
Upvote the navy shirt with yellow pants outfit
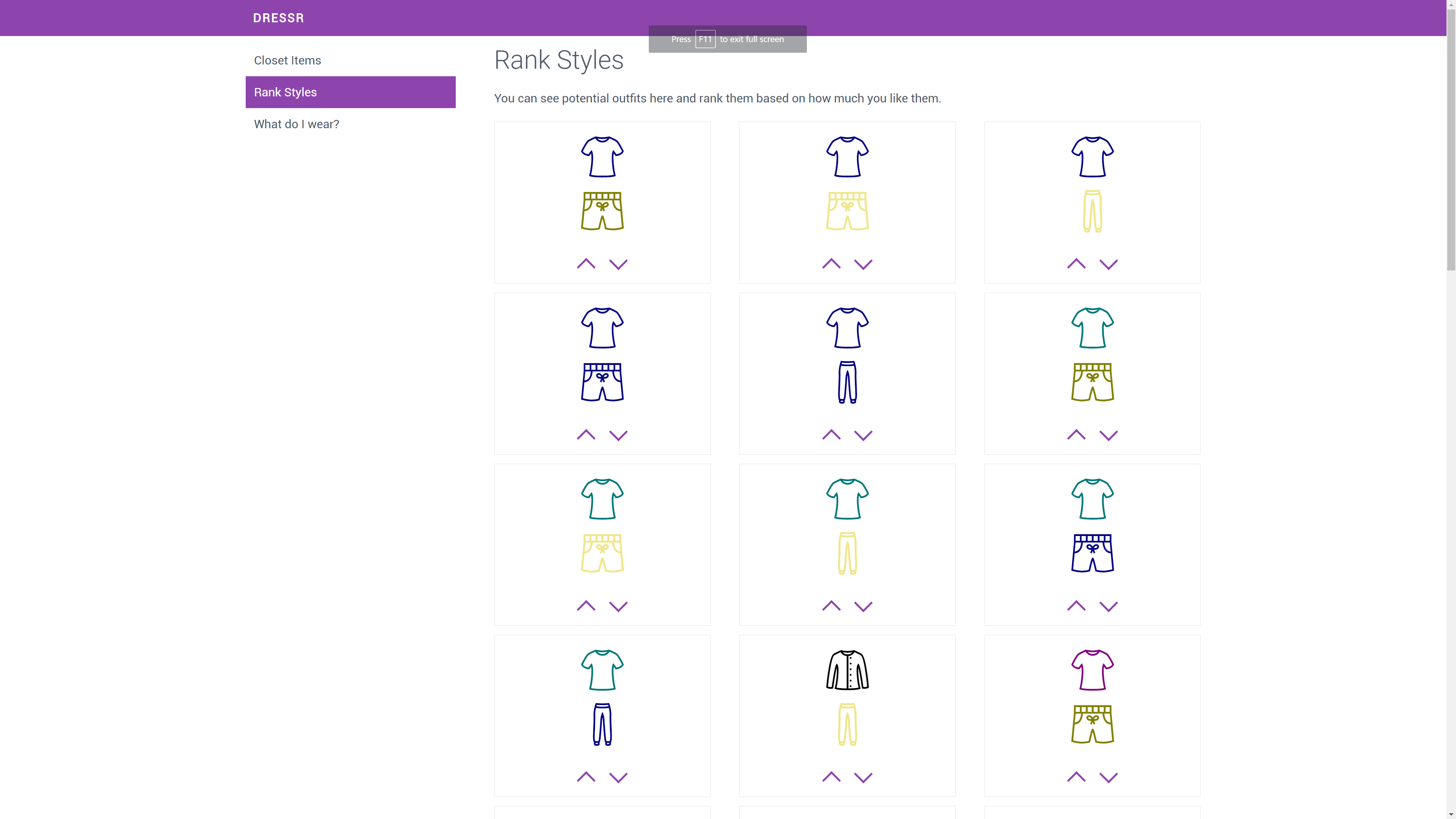(x=1076, y=264)
